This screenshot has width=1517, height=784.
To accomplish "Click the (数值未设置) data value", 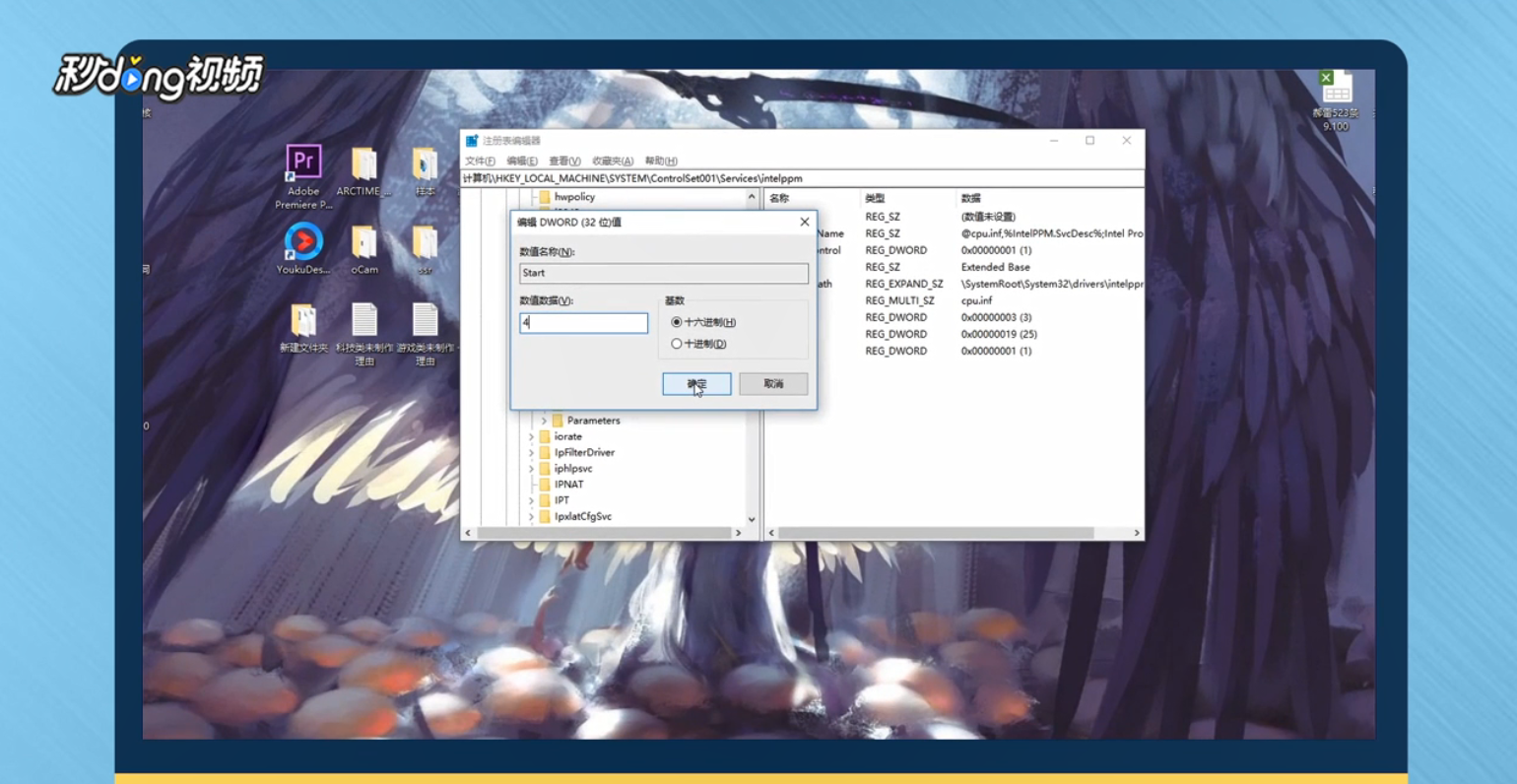I will tap(988, 217).
